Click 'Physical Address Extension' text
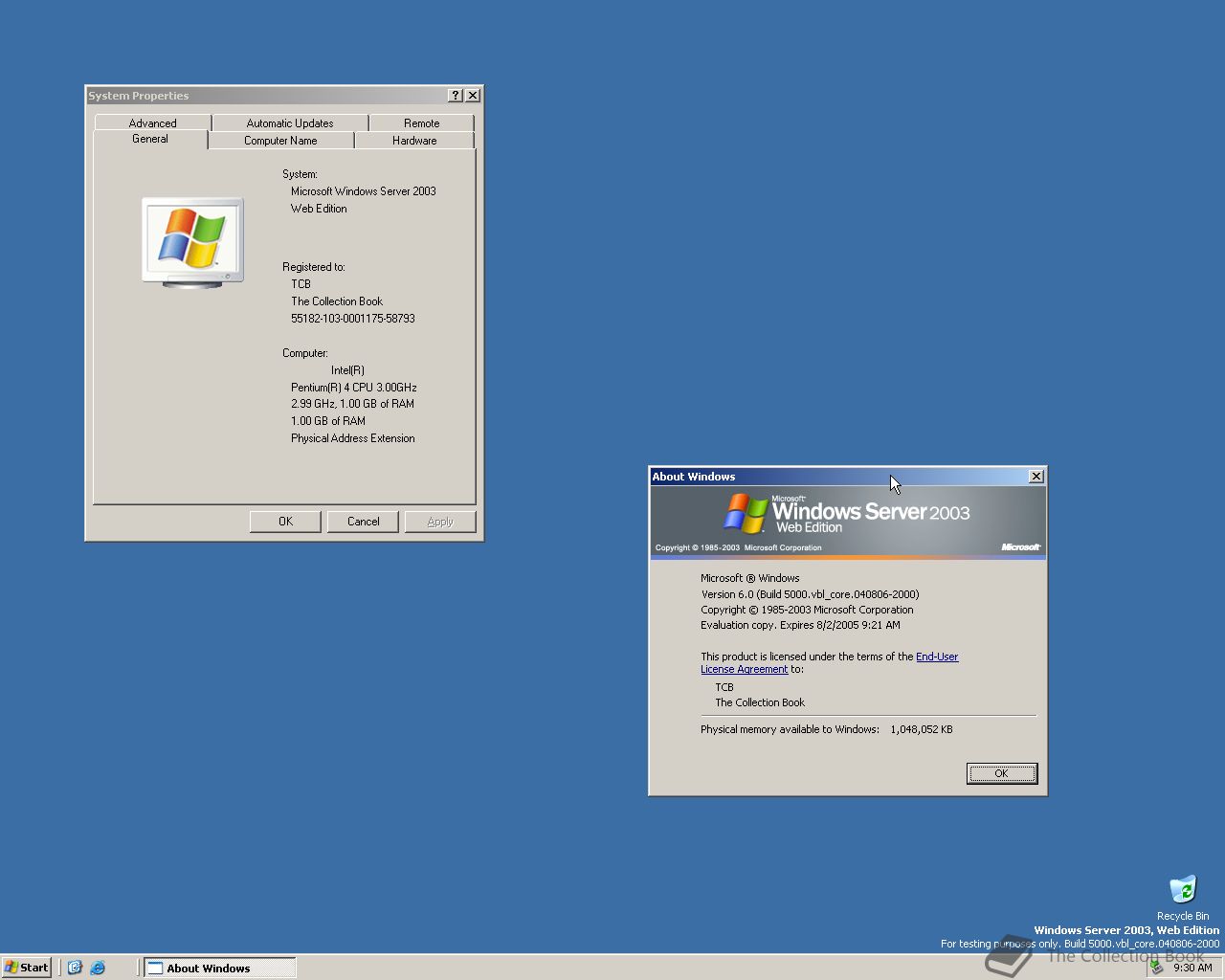The image size is (1225, 980). point(353,438)
